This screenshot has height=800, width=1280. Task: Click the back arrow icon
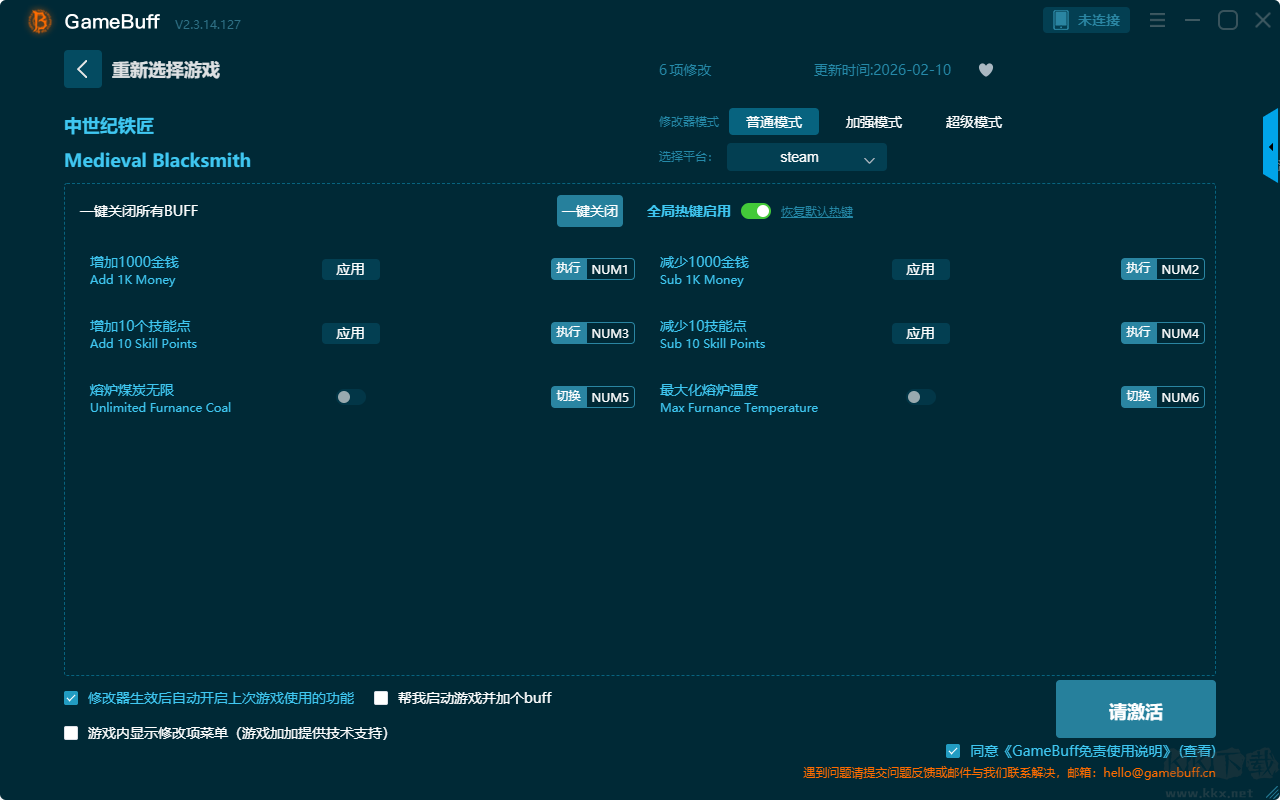point(83,69)
